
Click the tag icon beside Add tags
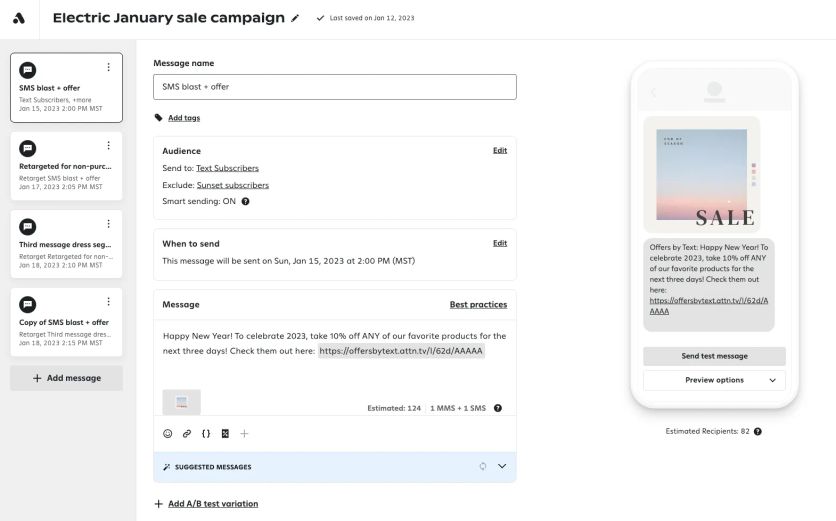[158, 118]
